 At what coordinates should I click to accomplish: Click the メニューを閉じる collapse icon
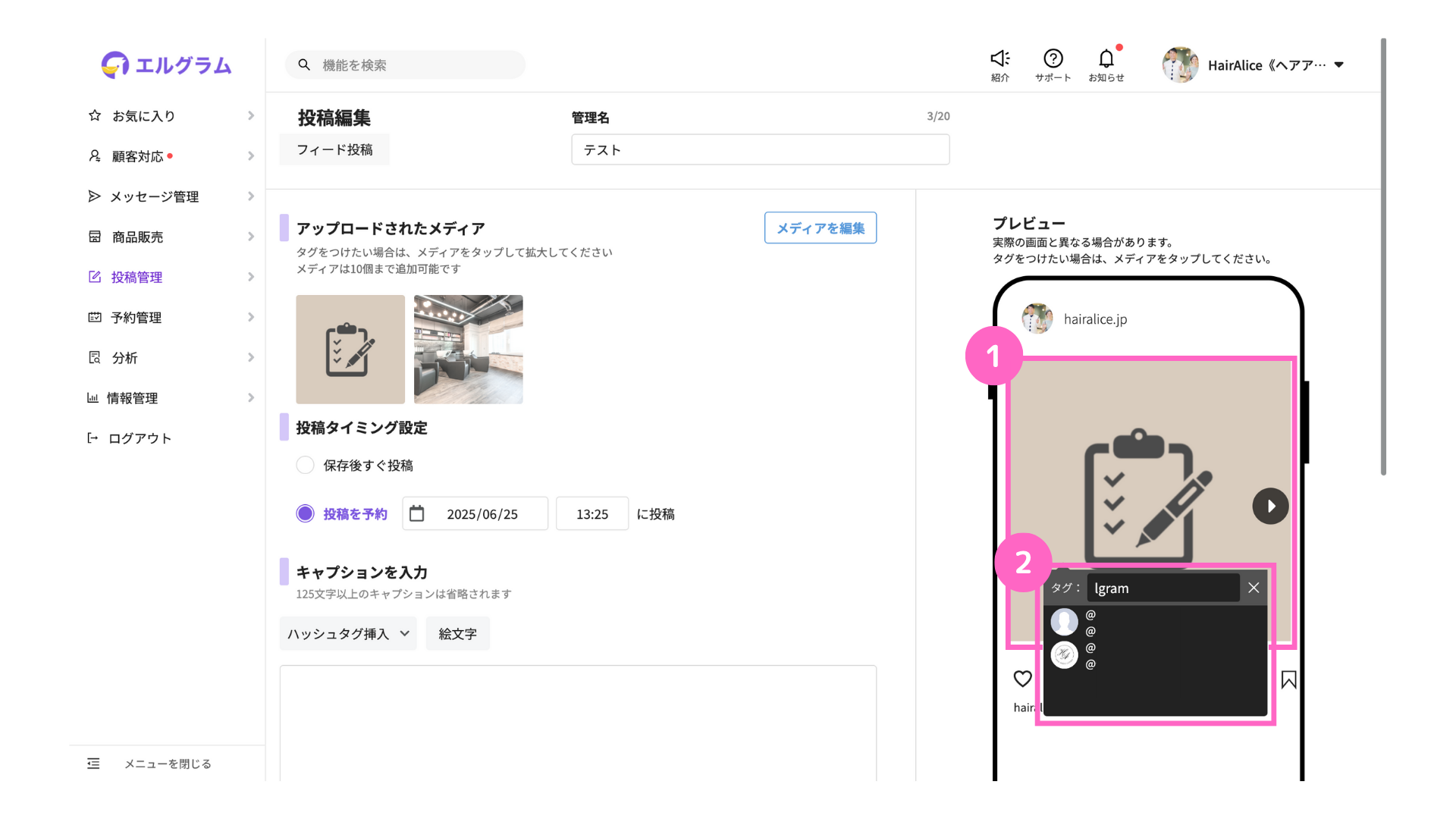point(93,764)
